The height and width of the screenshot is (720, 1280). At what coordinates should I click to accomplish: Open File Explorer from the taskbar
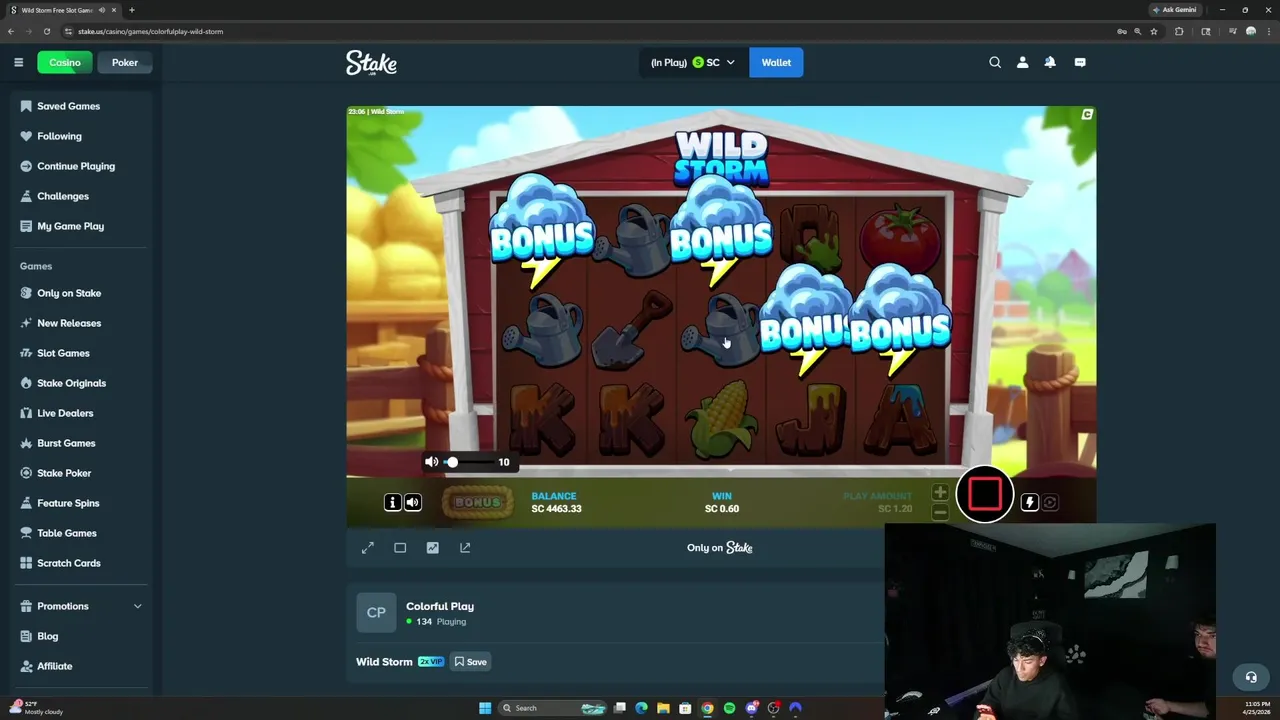[663, 708]
